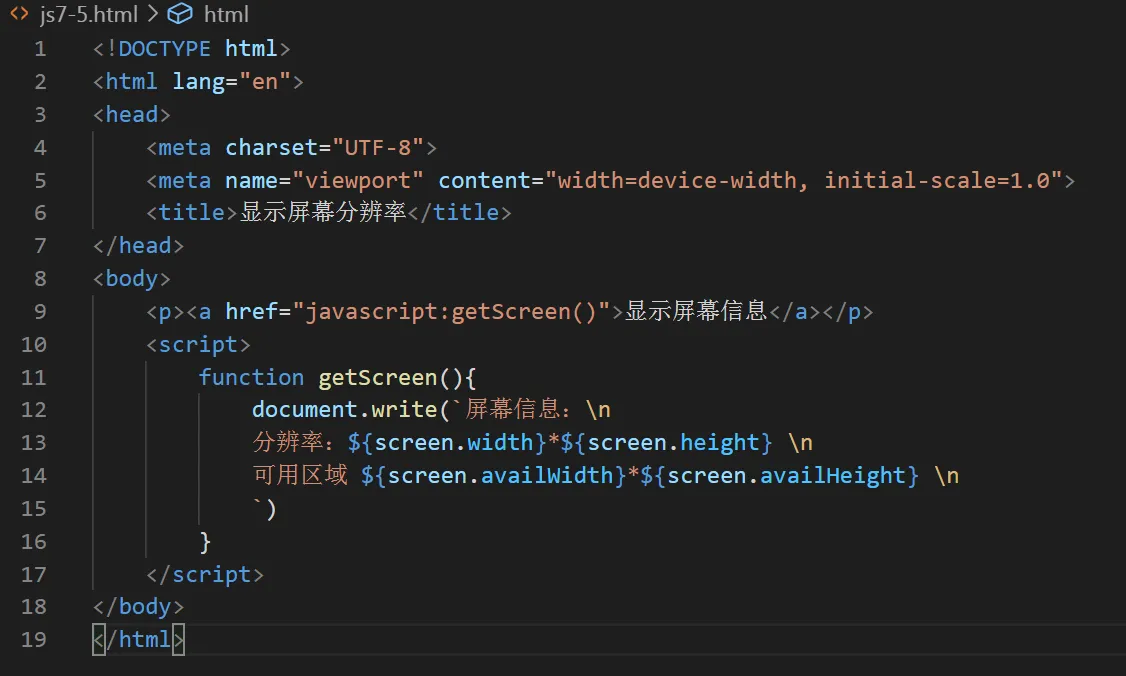Click the write method name
This screenshot has height=676, width=1126.
pyautogui.click(x=404, y=409)
